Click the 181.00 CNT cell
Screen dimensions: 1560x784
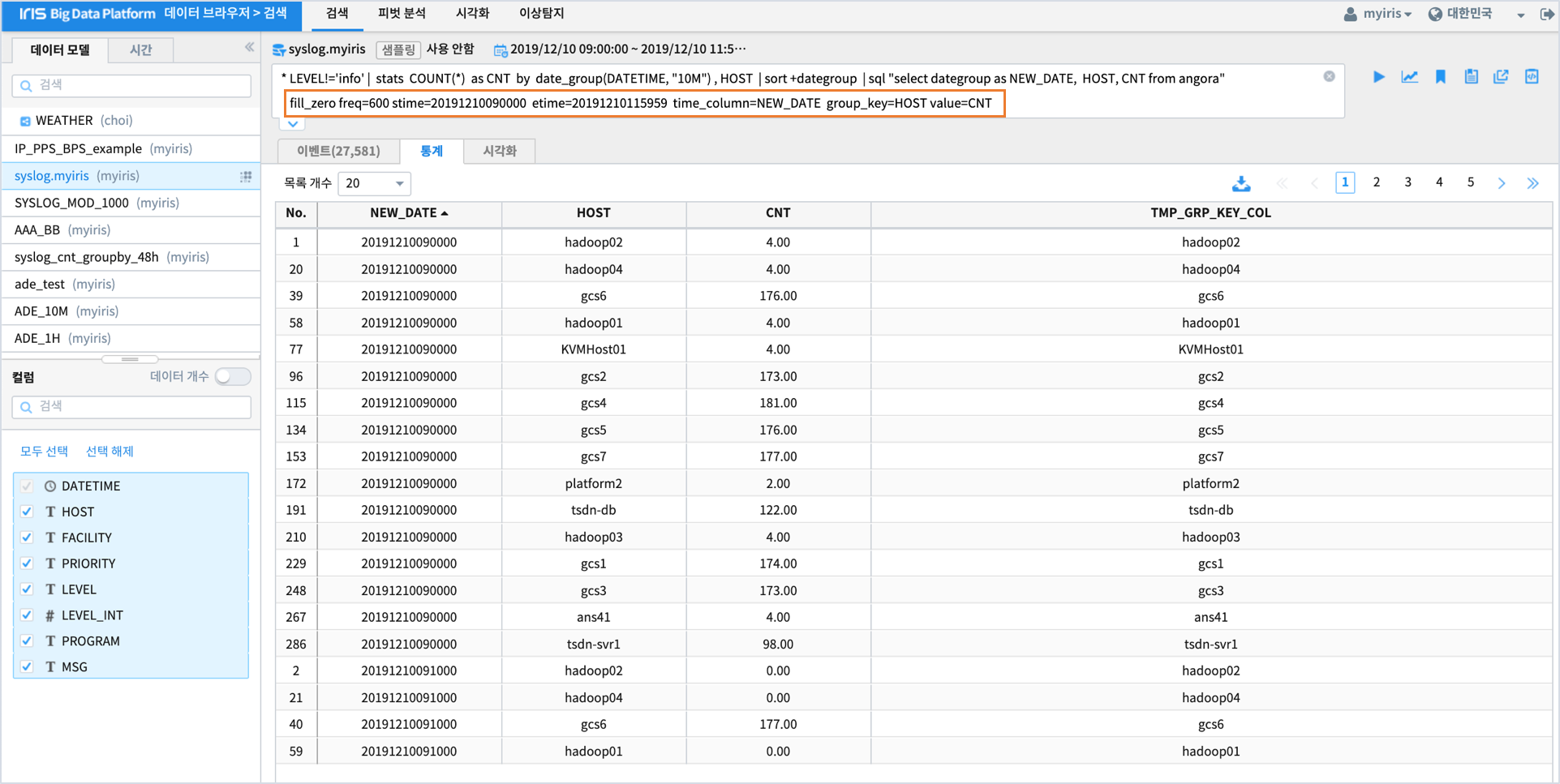tap(778, 403)
